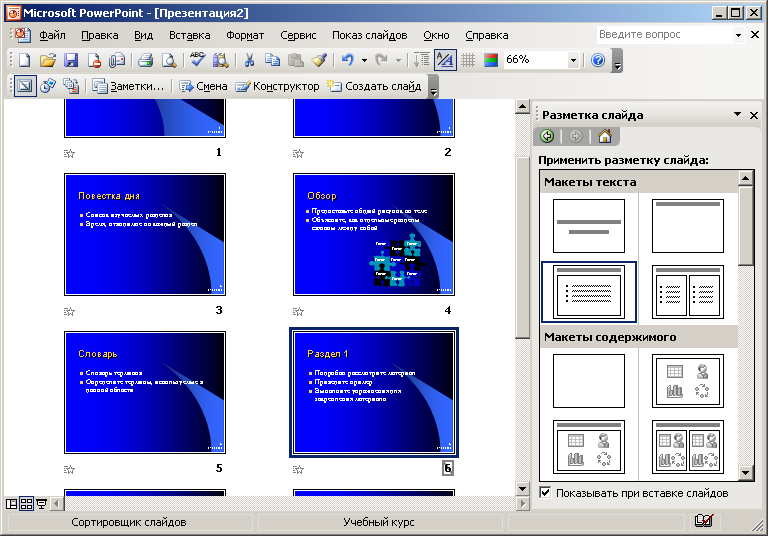The image size is (768, 536).
Task: Click the Undo arrow icon
Action: point(348,60)
